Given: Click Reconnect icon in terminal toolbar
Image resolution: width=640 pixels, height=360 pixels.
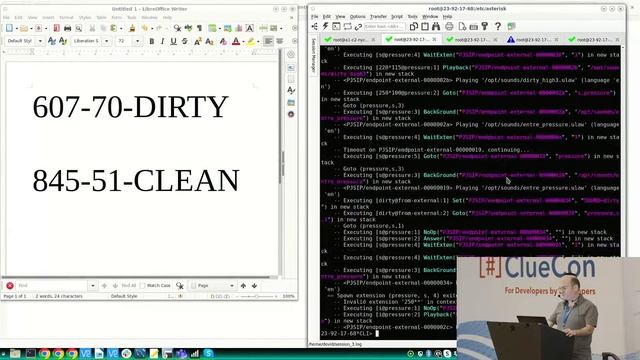Looking at the screenshot, I should [347, 27].
